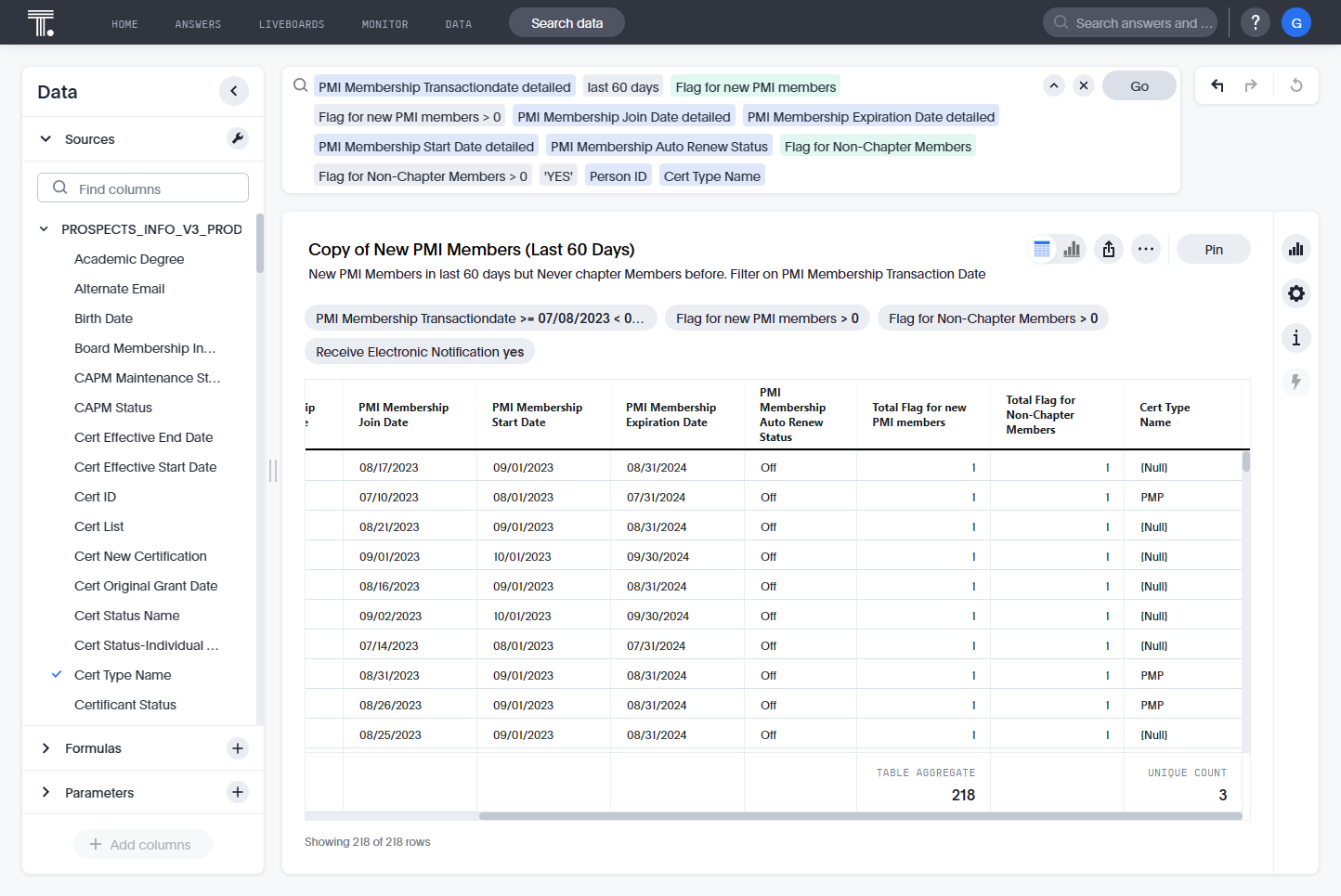Expand the Formulas section
The image size is (1341, 896).
[46, 748]
